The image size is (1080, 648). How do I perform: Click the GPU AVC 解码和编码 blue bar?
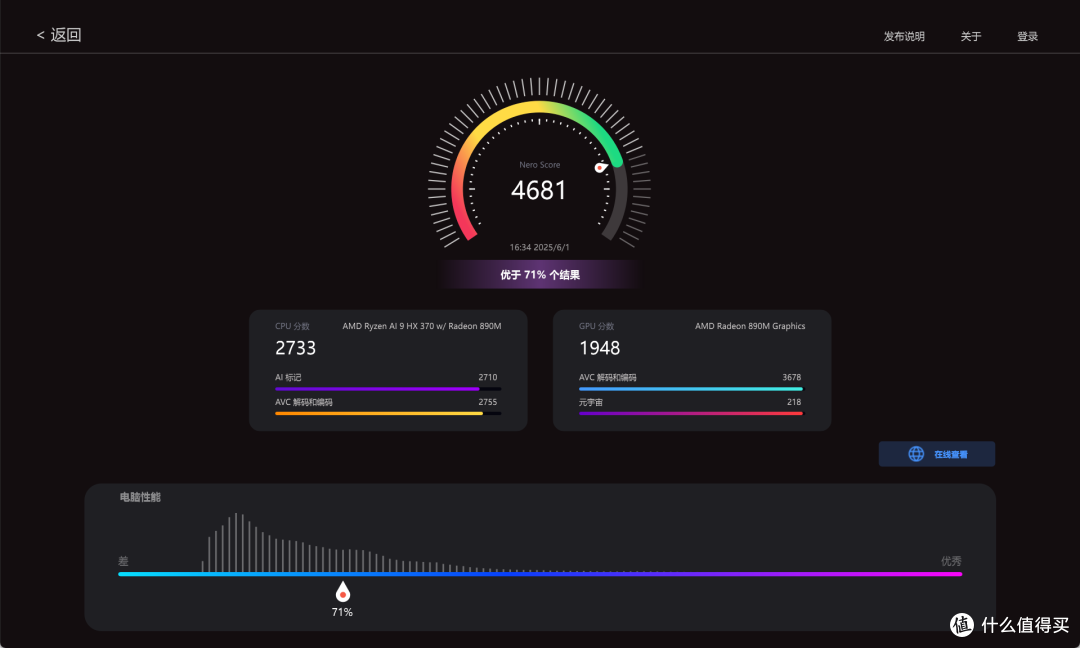[691, 389]
